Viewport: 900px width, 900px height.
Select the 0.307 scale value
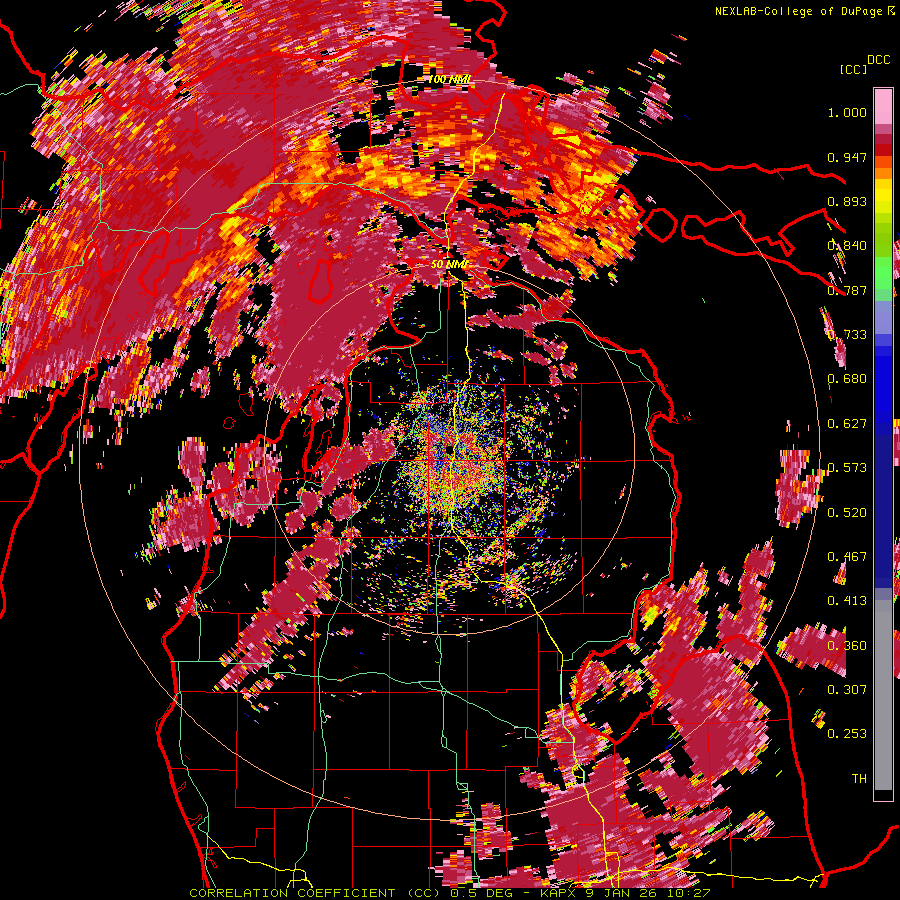(x=847, y=689)
